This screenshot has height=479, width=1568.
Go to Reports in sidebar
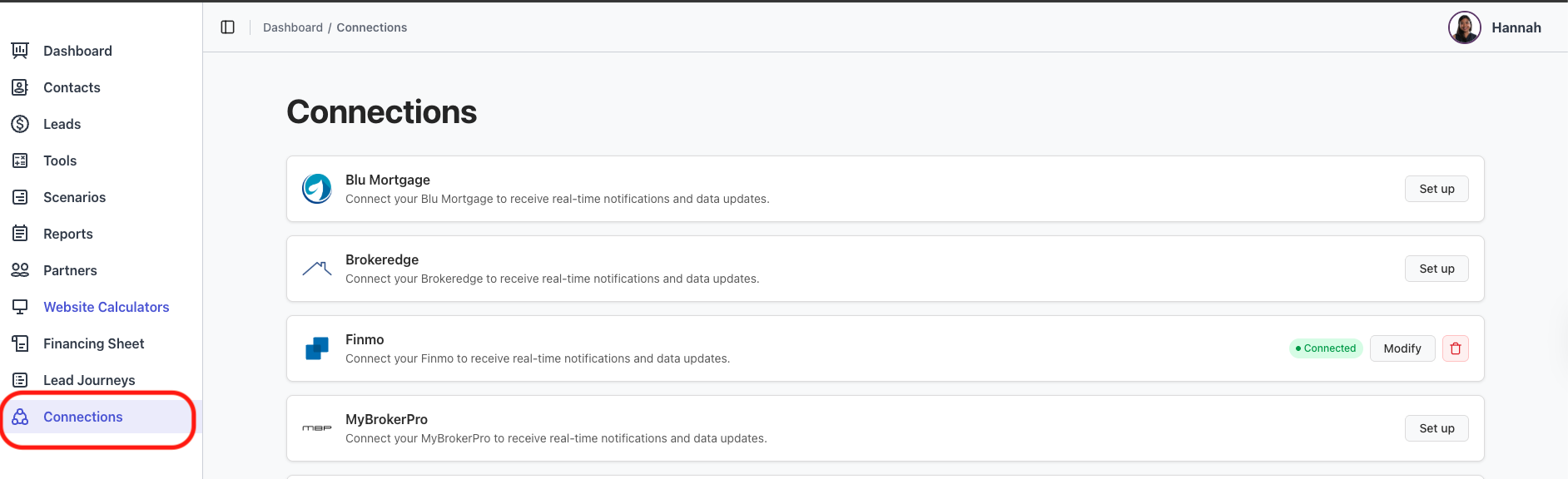pos(67,234)
